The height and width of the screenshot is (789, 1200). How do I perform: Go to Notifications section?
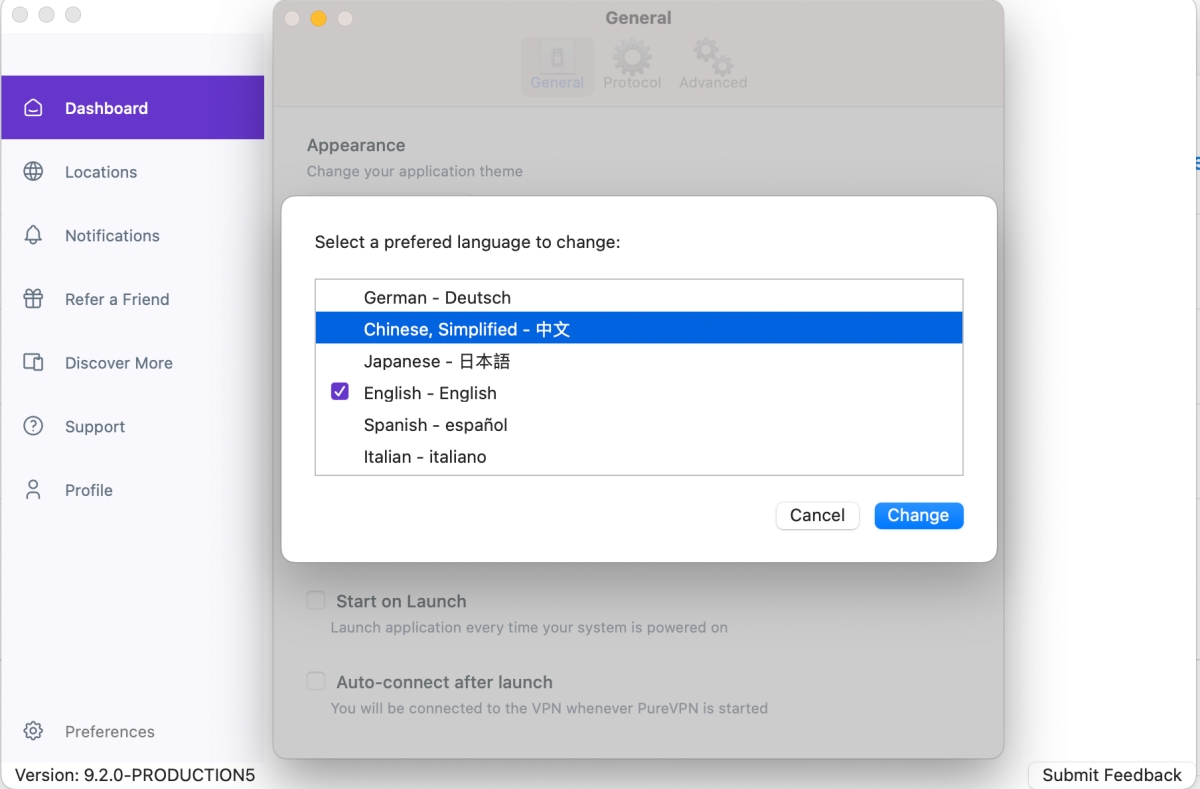pos(132,236)
